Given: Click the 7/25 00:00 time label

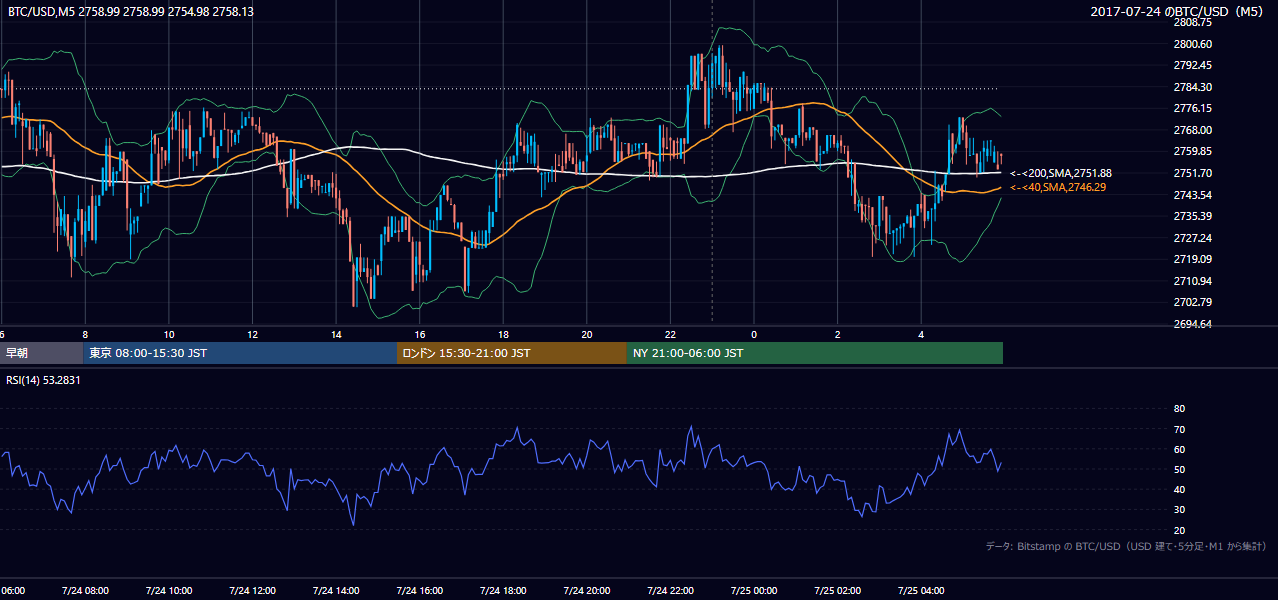Looking at the screenshot, I should (754, 590).
